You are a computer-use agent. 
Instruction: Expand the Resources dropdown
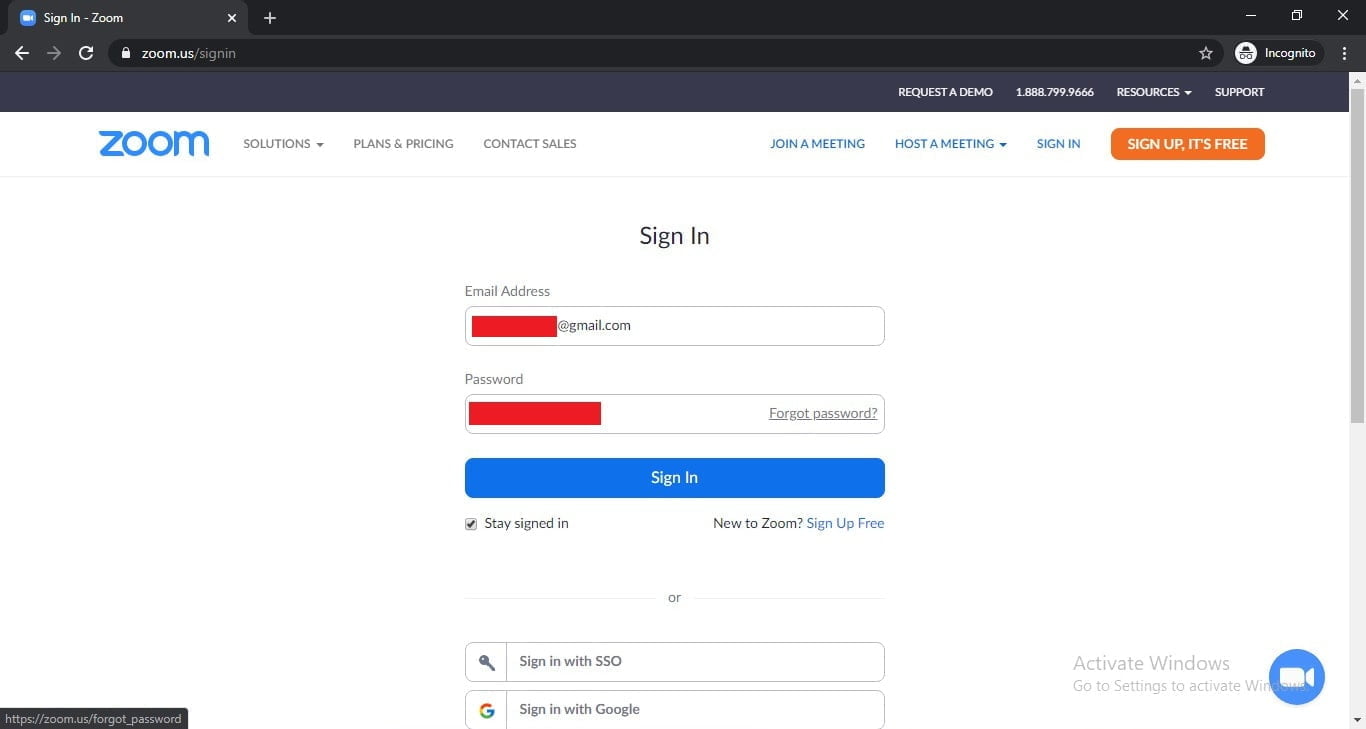pyautogui.click(x=1154, y=92)
